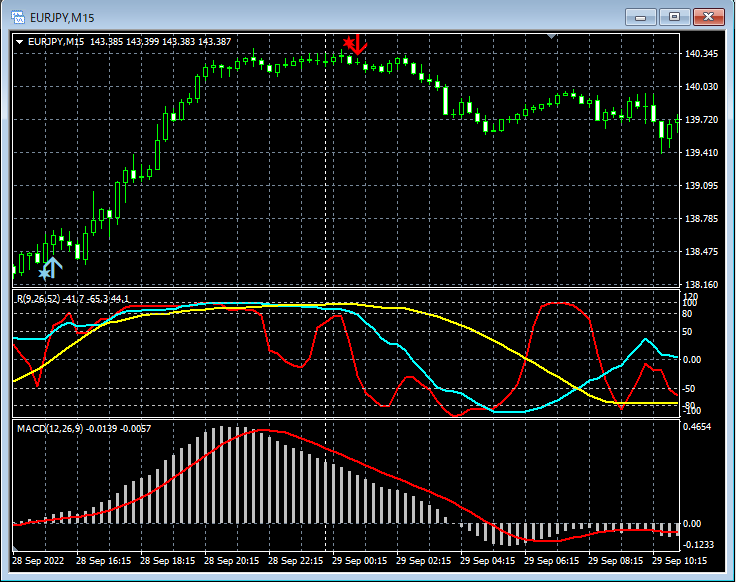This screenshot has width=737, height=582.
Task: Click the 140.345 price scale label
Action: click(x=701, y=54)
